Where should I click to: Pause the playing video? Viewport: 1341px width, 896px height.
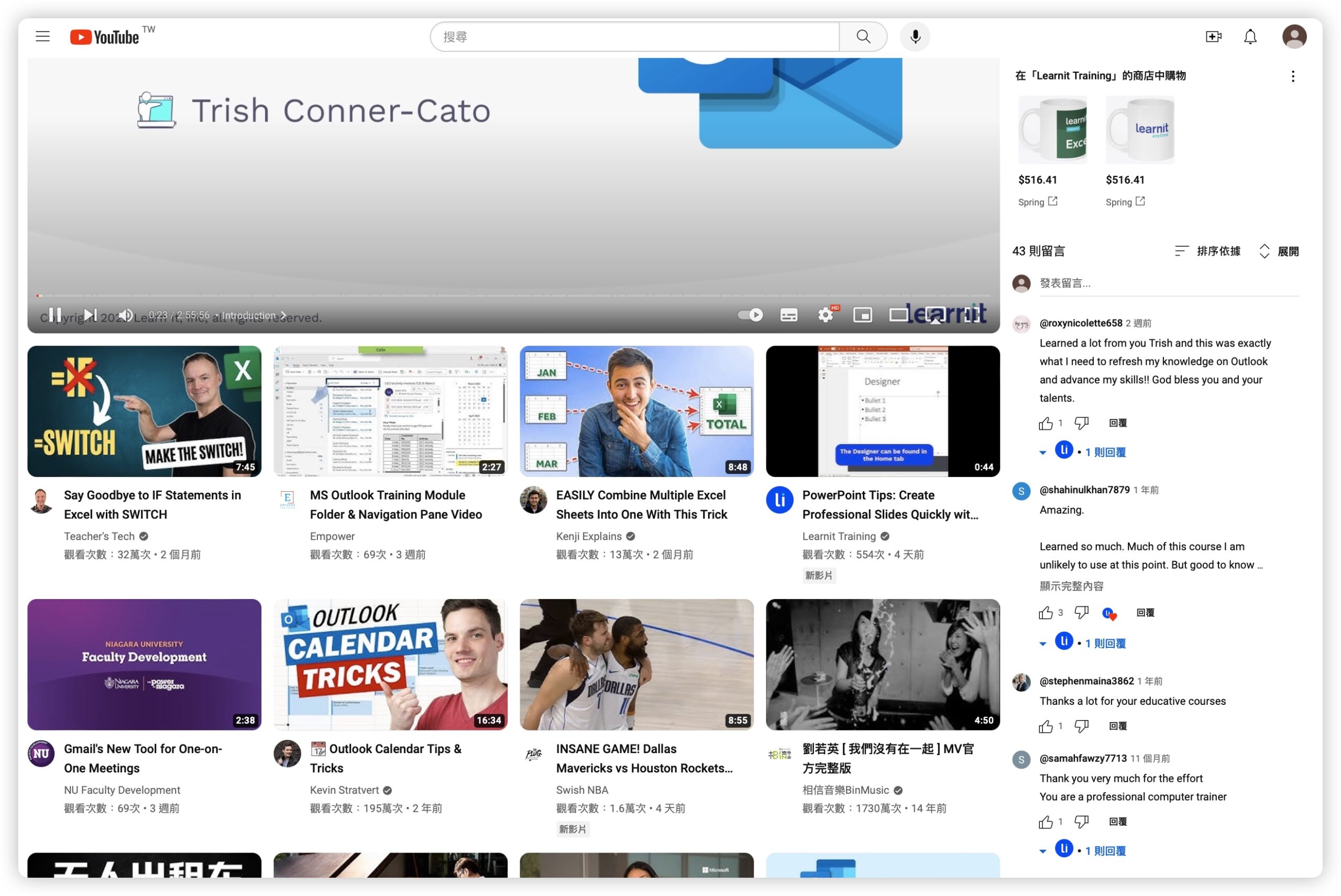click(x=55, y=315)
